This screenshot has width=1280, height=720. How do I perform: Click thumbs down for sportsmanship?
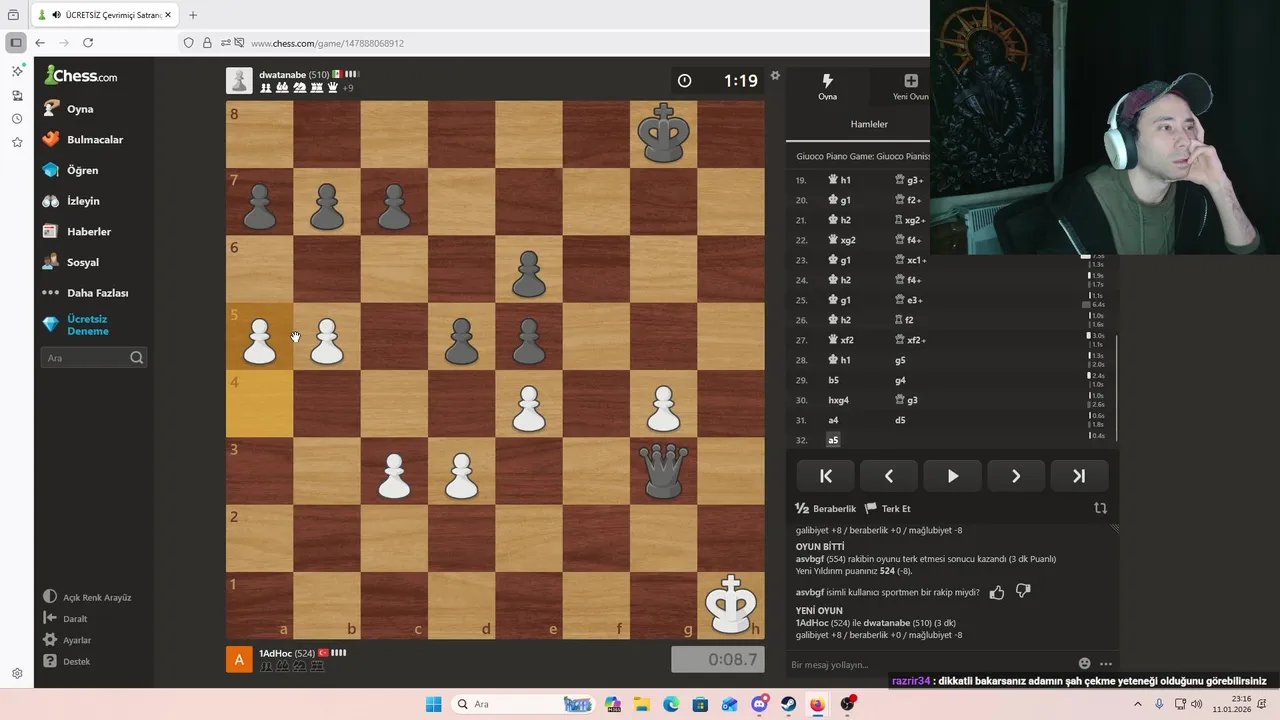coord(1023,592)
